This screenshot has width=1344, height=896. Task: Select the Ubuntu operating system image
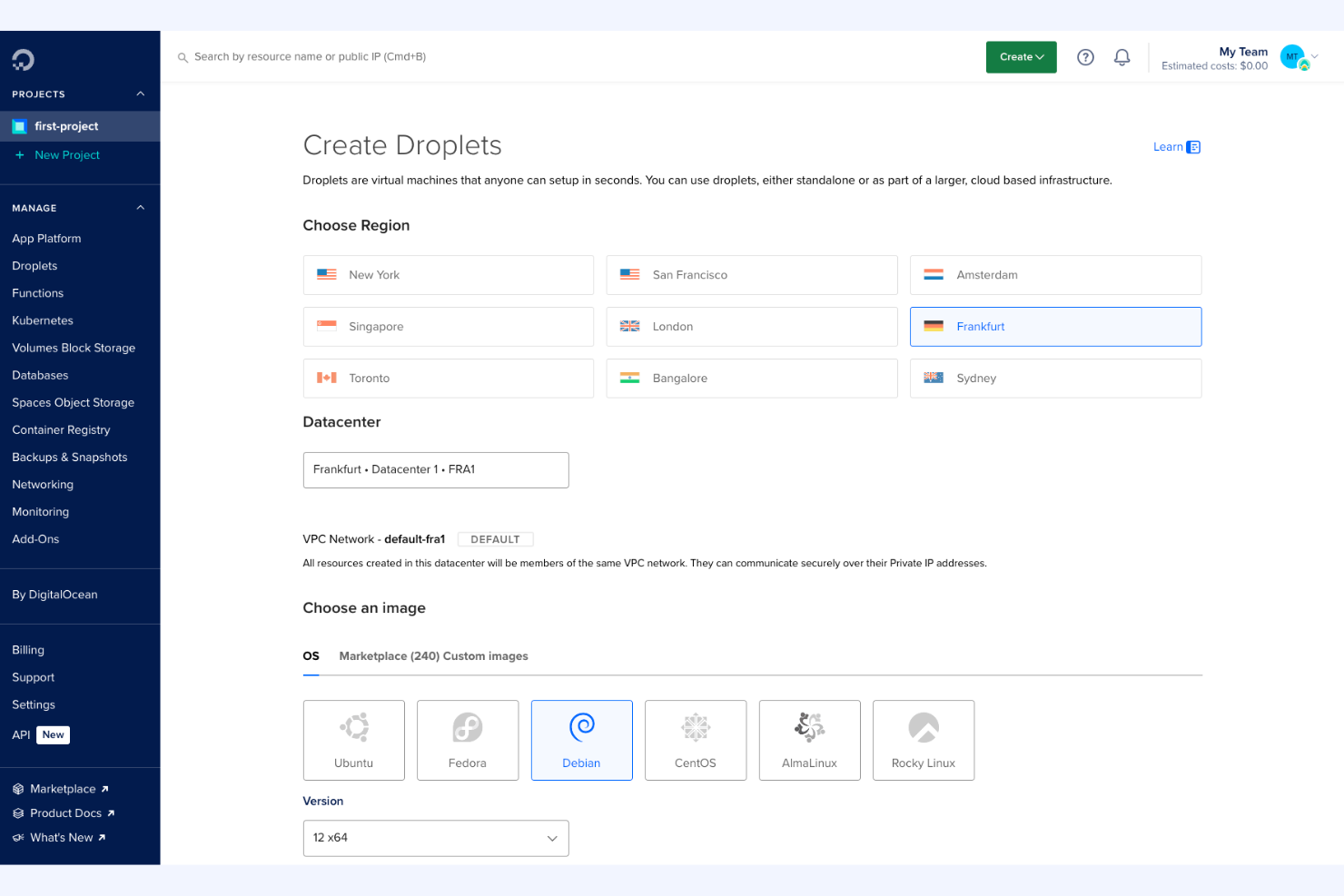353,740
